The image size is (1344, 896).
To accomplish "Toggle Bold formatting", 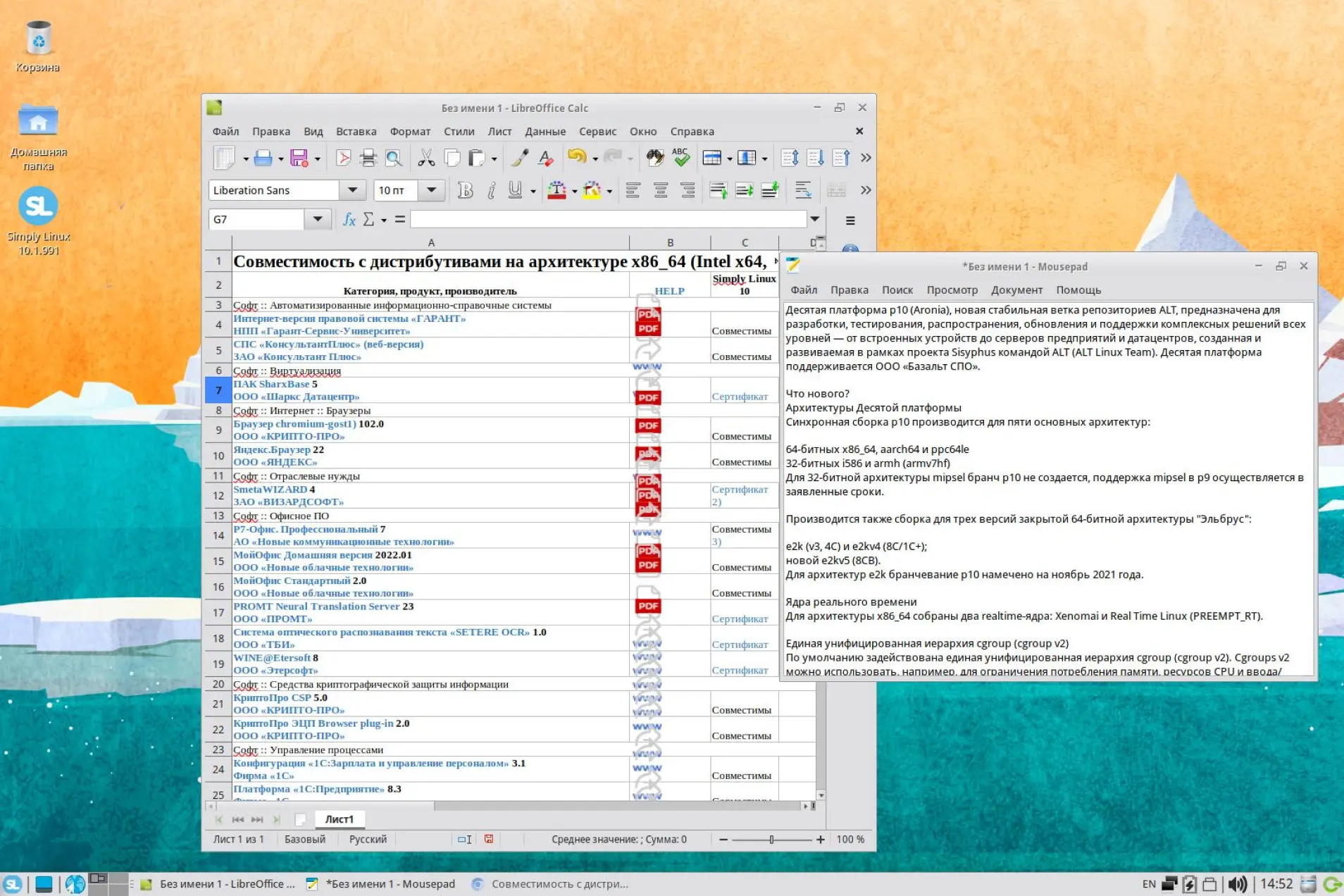I will [465, 190].
